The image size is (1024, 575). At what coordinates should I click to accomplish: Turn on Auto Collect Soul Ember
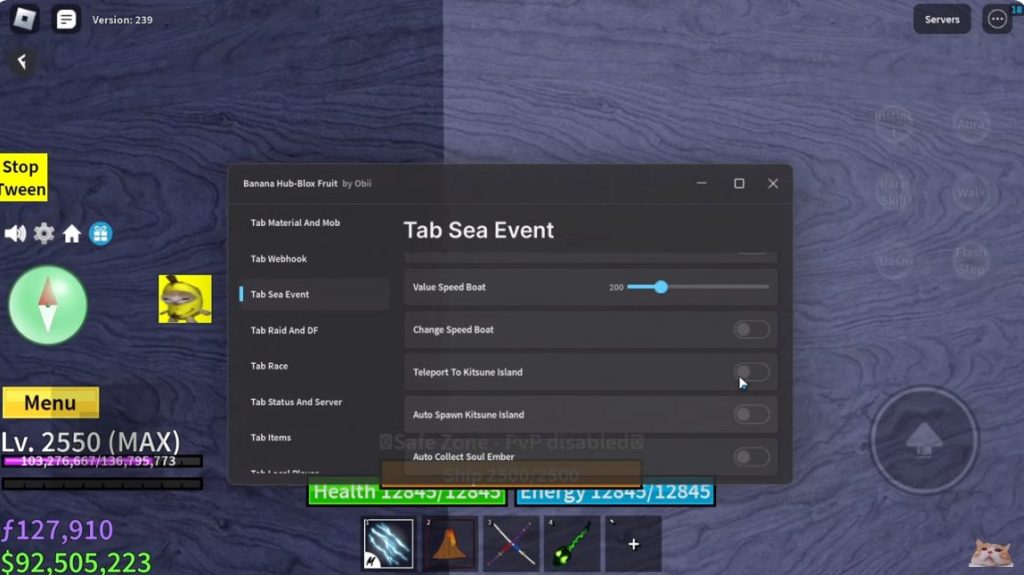click(x=752, y=457)
